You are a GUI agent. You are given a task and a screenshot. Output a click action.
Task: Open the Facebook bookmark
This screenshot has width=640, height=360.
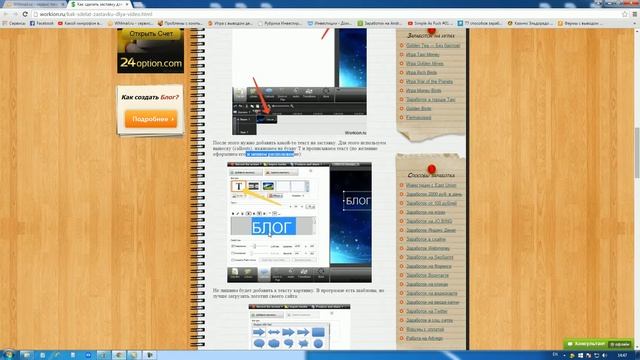click(42, 23)
